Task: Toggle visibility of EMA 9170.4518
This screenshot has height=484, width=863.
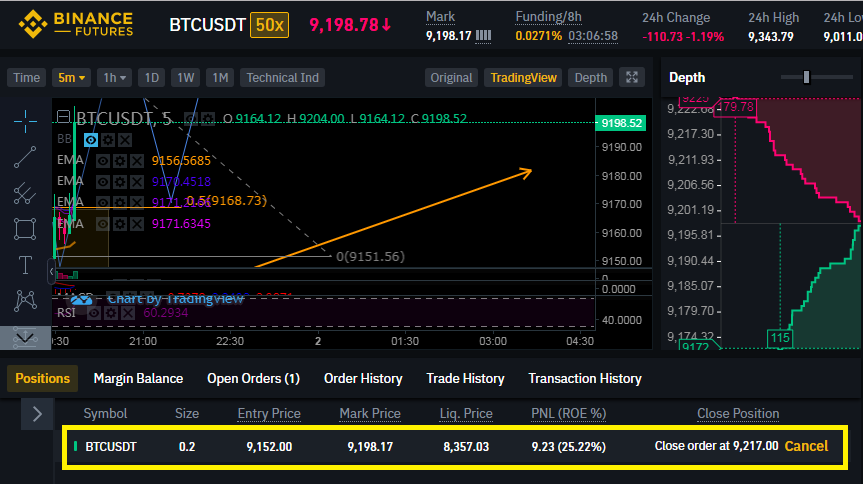Action: pyautogui.click(x=102, y=182)
